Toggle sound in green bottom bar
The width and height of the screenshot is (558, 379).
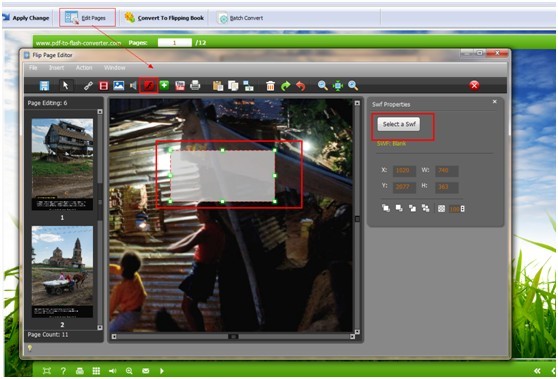coord(112,371)
